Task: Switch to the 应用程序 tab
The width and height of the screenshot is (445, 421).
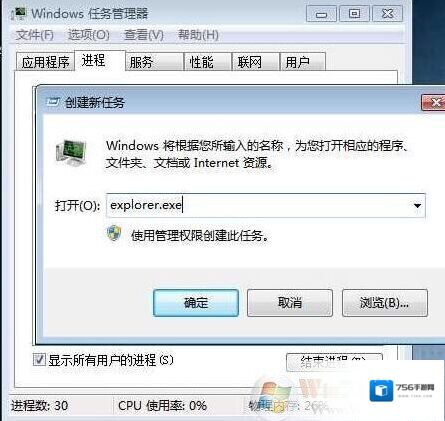Action: point(45,62)
